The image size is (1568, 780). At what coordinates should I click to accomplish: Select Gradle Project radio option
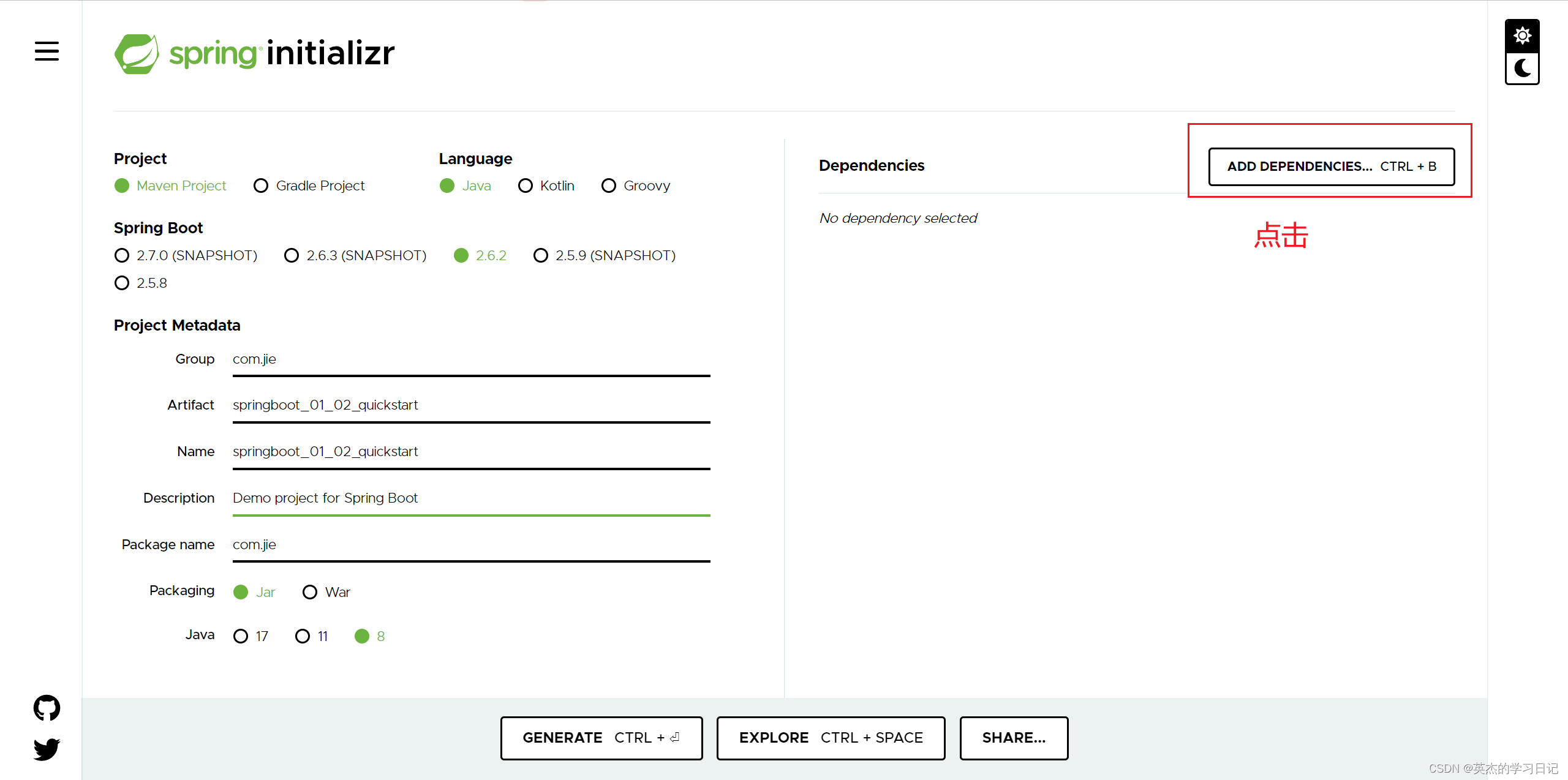coord(309,186)
